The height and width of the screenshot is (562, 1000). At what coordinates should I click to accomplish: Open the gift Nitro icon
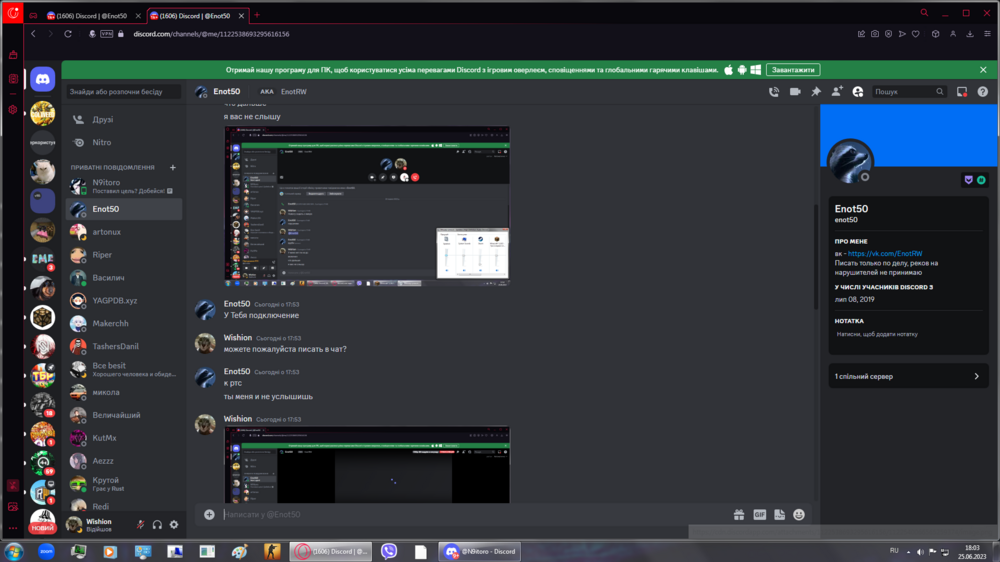[x=739, y=514]
